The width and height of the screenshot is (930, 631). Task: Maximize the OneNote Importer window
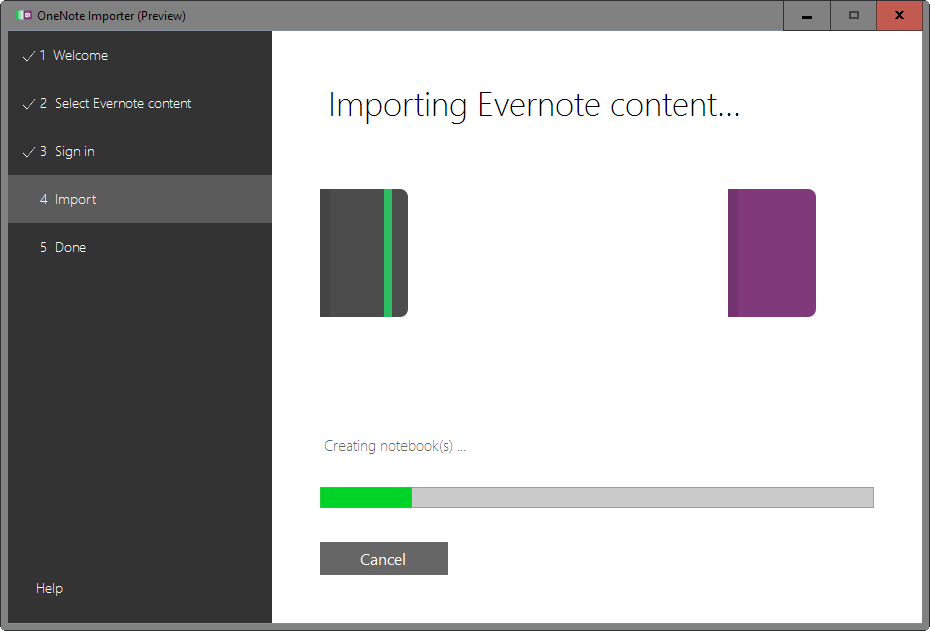853,16
